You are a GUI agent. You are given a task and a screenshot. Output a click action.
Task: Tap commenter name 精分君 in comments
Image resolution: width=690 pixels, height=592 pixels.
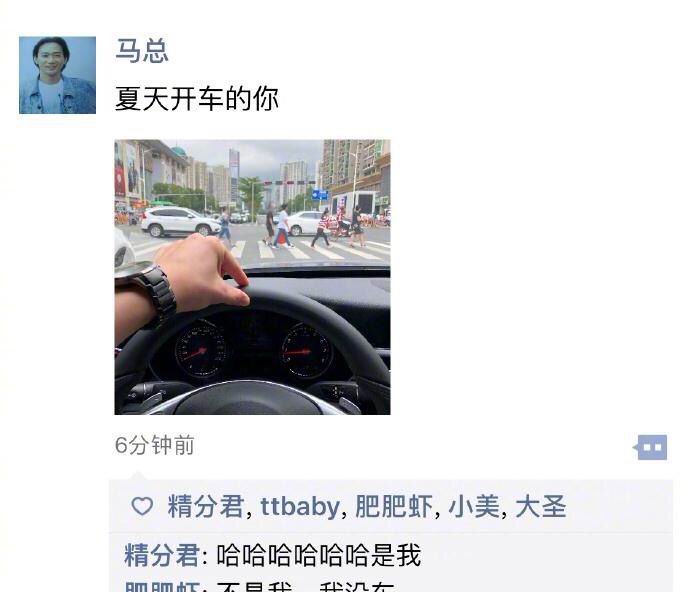162,555
